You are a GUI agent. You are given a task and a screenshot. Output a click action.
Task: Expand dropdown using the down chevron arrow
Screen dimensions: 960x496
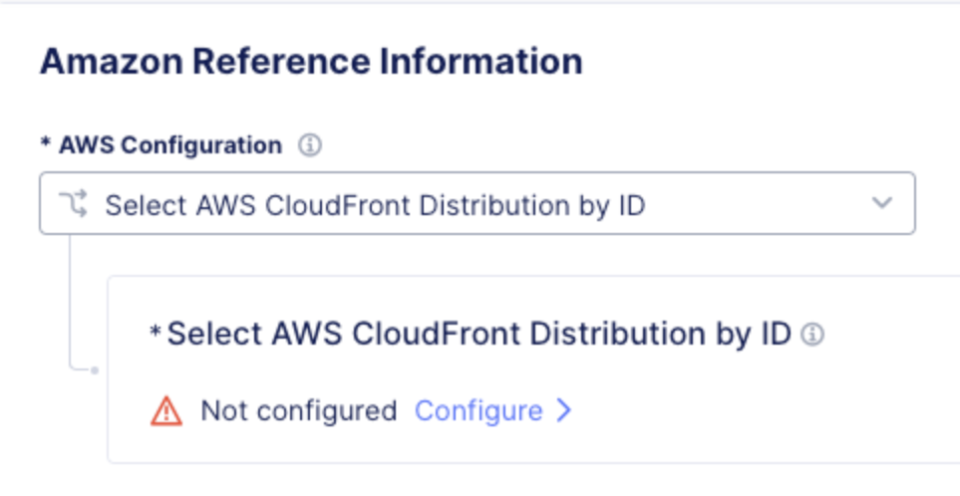pyautogui.click(x=882, y=203)
